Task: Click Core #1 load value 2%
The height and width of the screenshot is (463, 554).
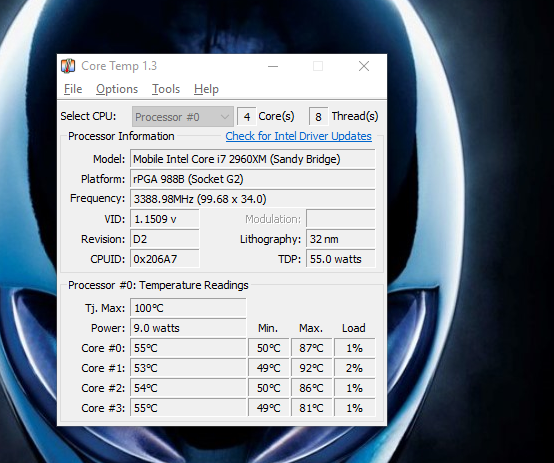Action: click(354, 368)
